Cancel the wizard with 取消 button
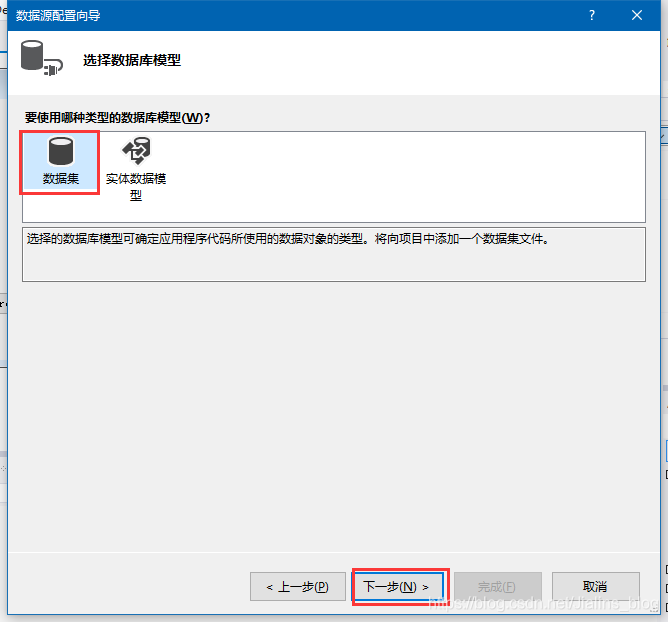 (x=596, y=587)
